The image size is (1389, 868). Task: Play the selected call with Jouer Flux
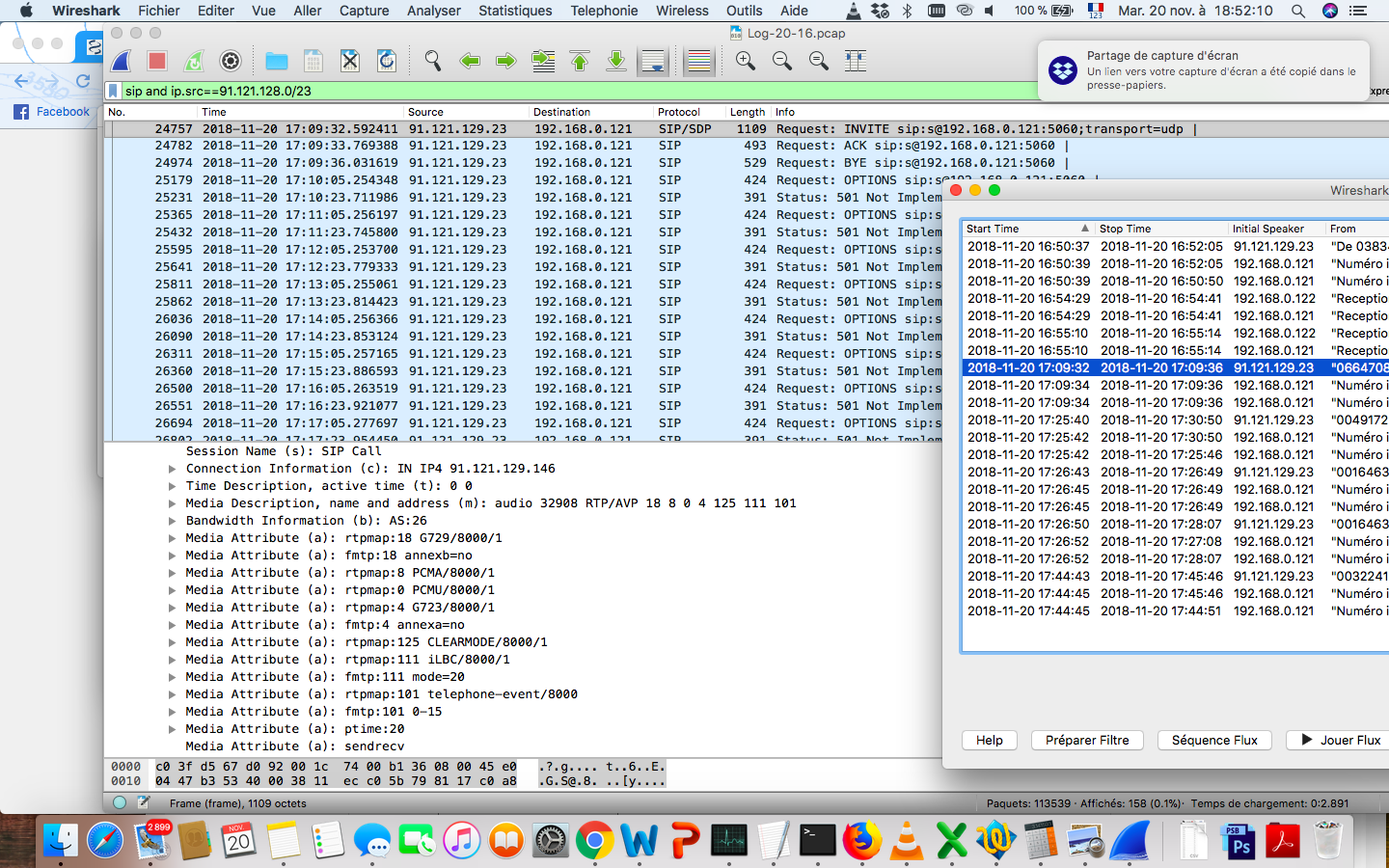pos(1341,740)
